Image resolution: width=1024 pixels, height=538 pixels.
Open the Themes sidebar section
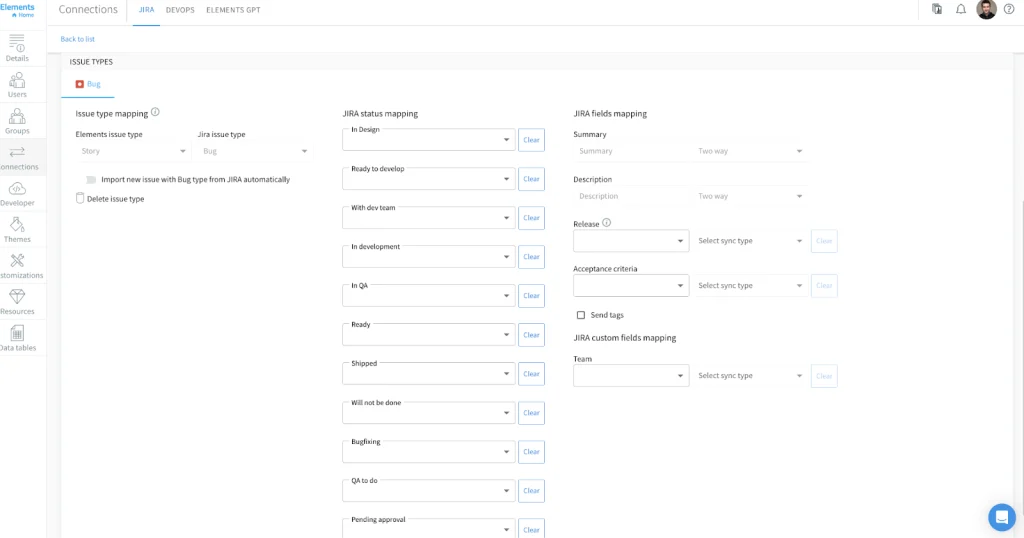click(18, 230)
